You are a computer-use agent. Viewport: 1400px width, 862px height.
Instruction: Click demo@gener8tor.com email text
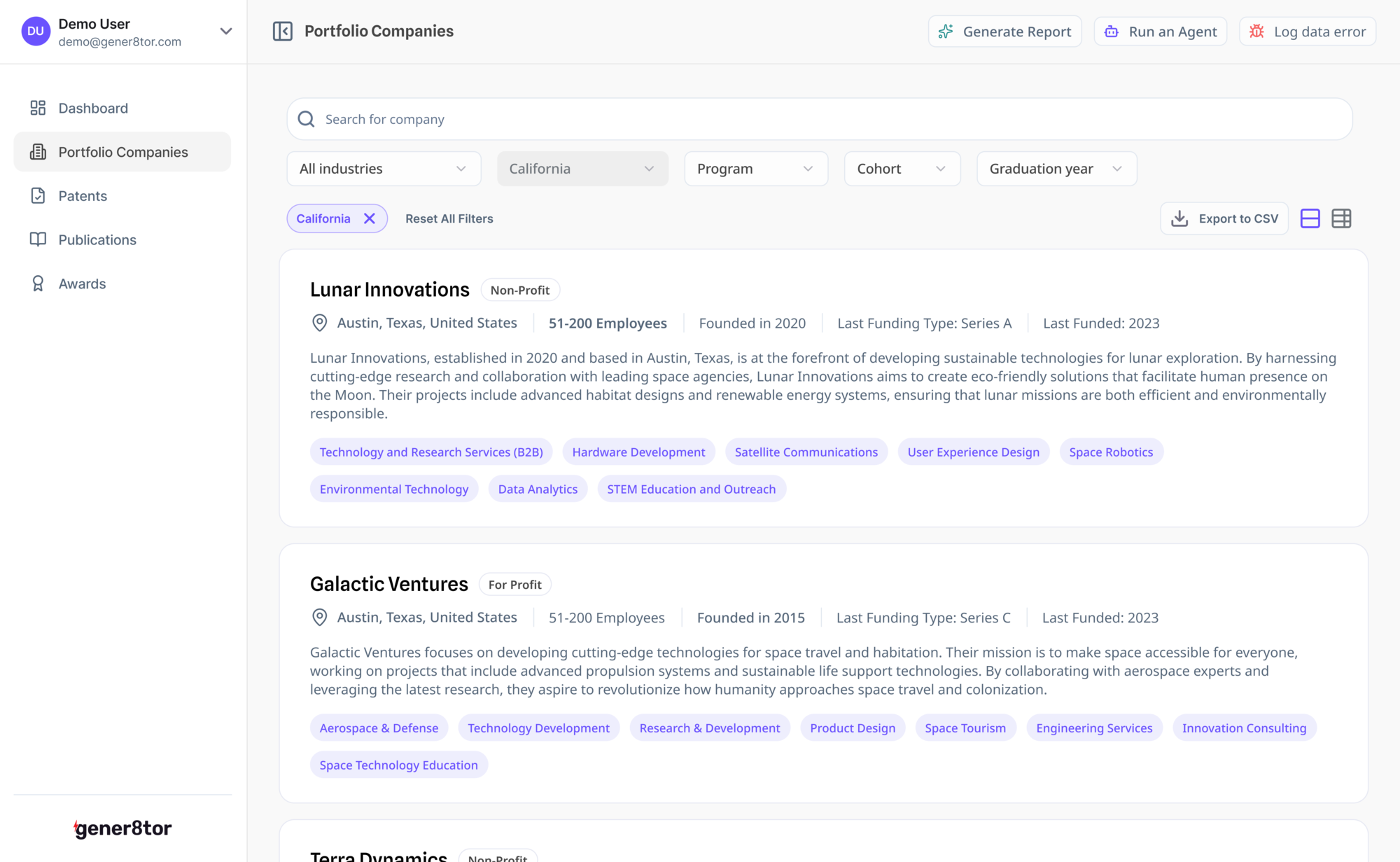click(120, 41)
